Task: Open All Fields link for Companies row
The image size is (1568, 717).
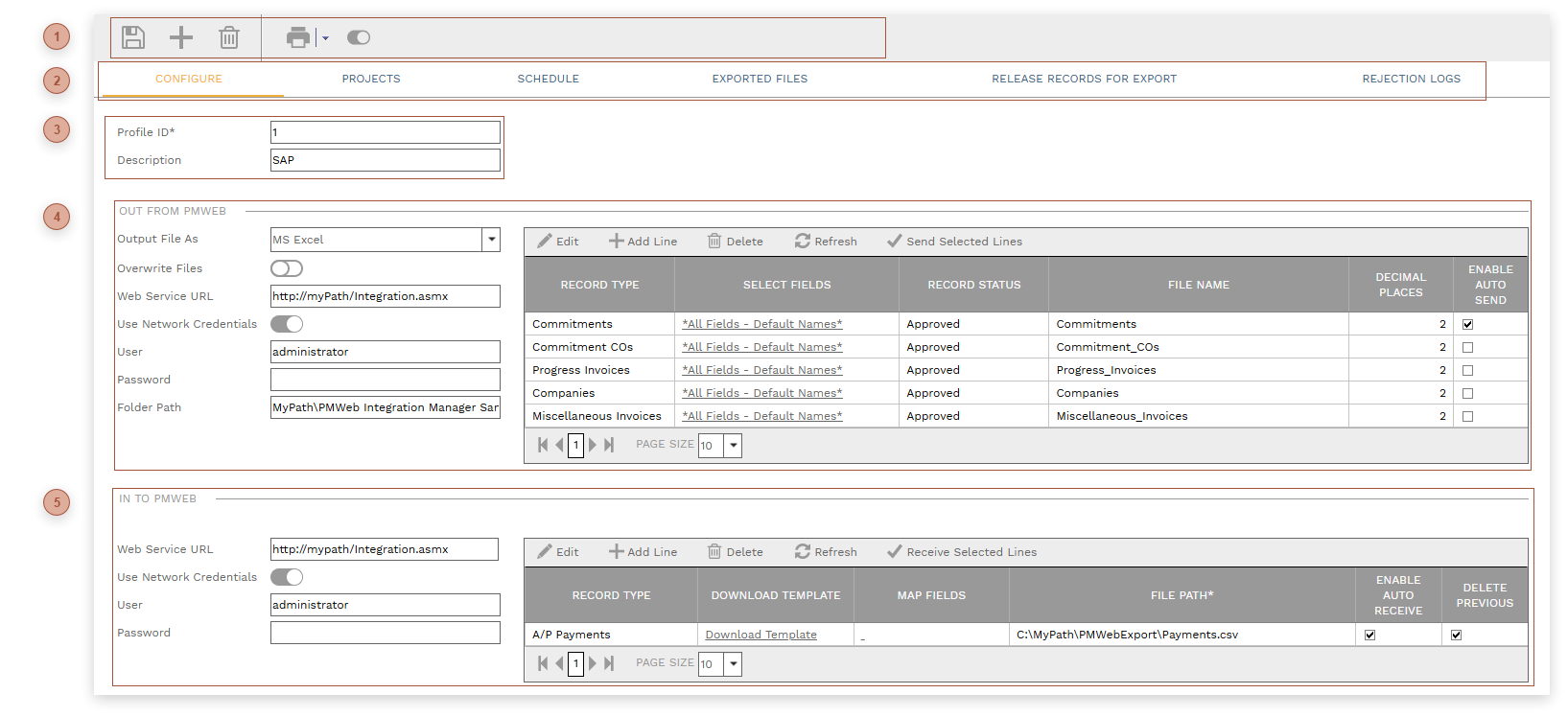Action: [x=762, y=393]
